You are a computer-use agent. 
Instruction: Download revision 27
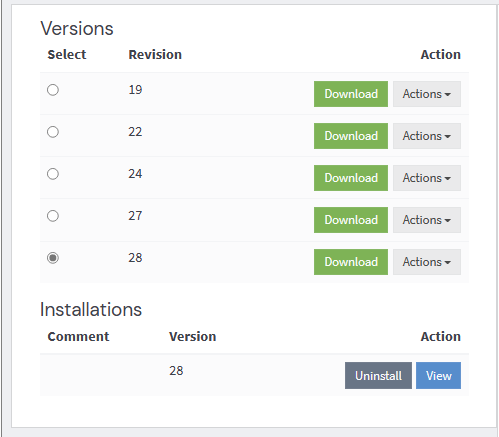coord(351,220)
